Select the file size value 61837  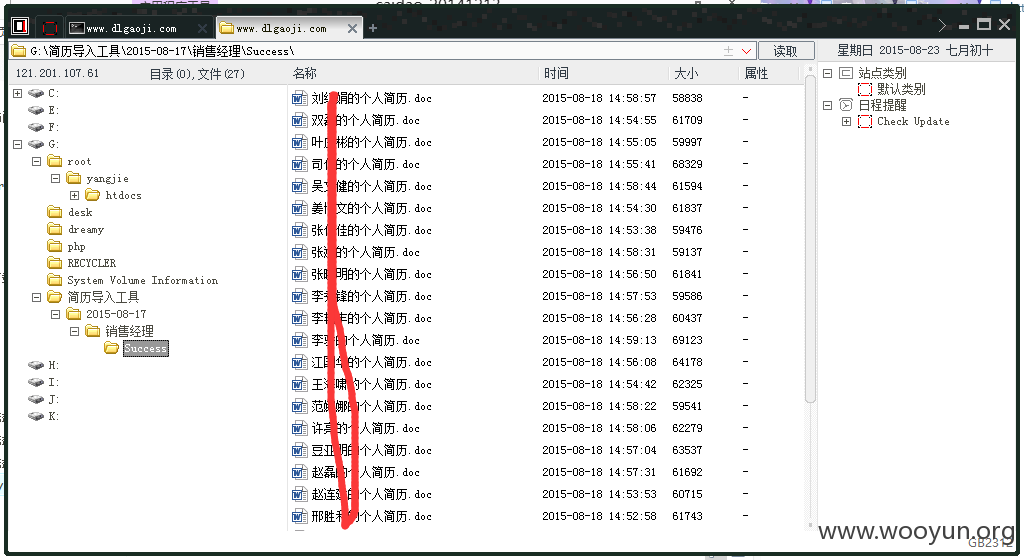click(687, 208)
